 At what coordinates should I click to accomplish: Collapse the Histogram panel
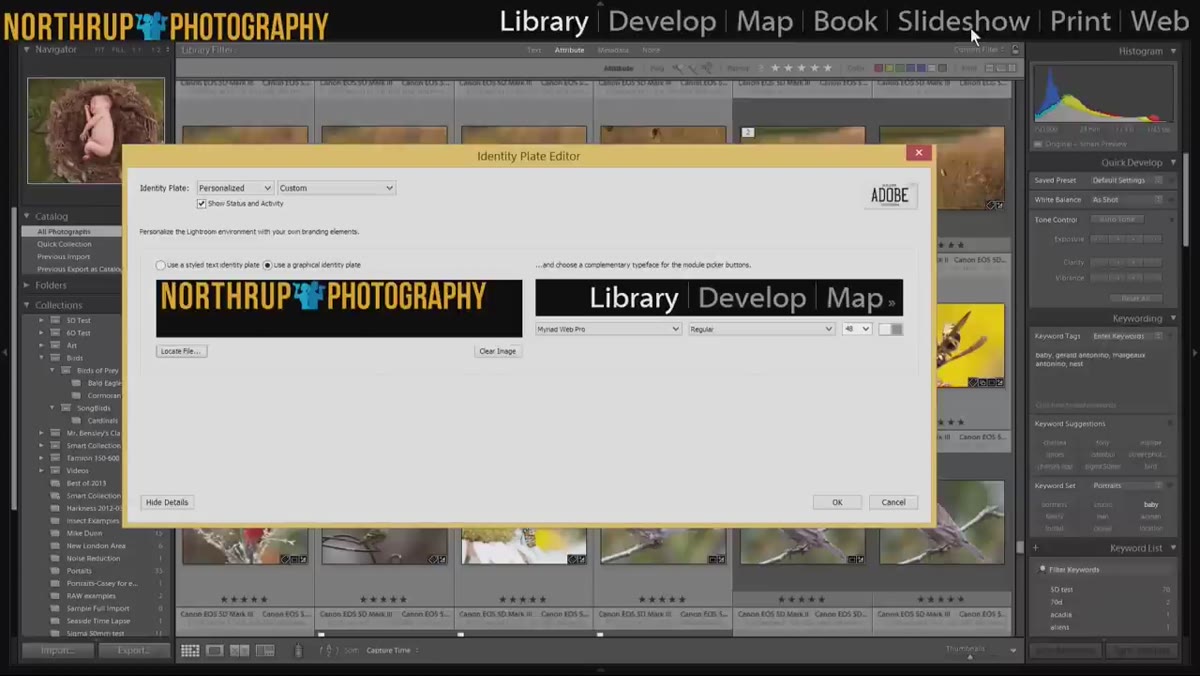1174,51
